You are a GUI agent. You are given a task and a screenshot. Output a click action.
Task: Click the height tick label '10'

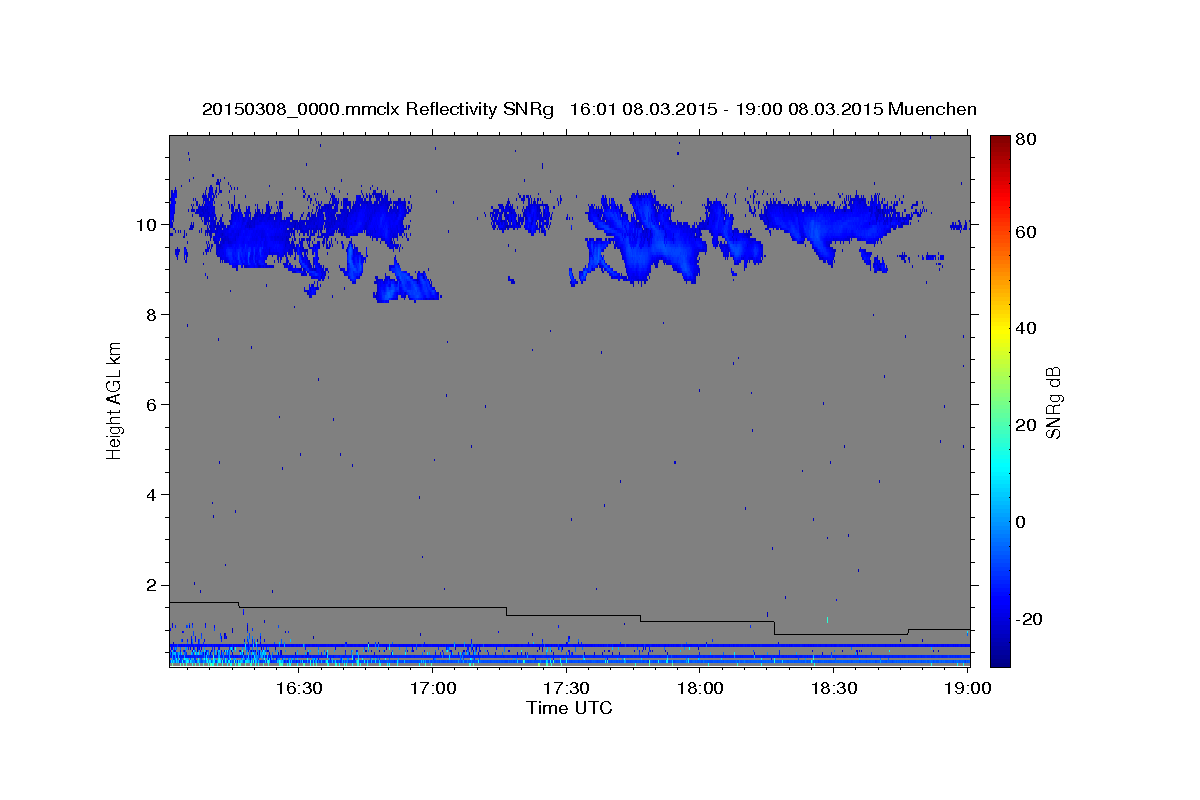[147, 224]
